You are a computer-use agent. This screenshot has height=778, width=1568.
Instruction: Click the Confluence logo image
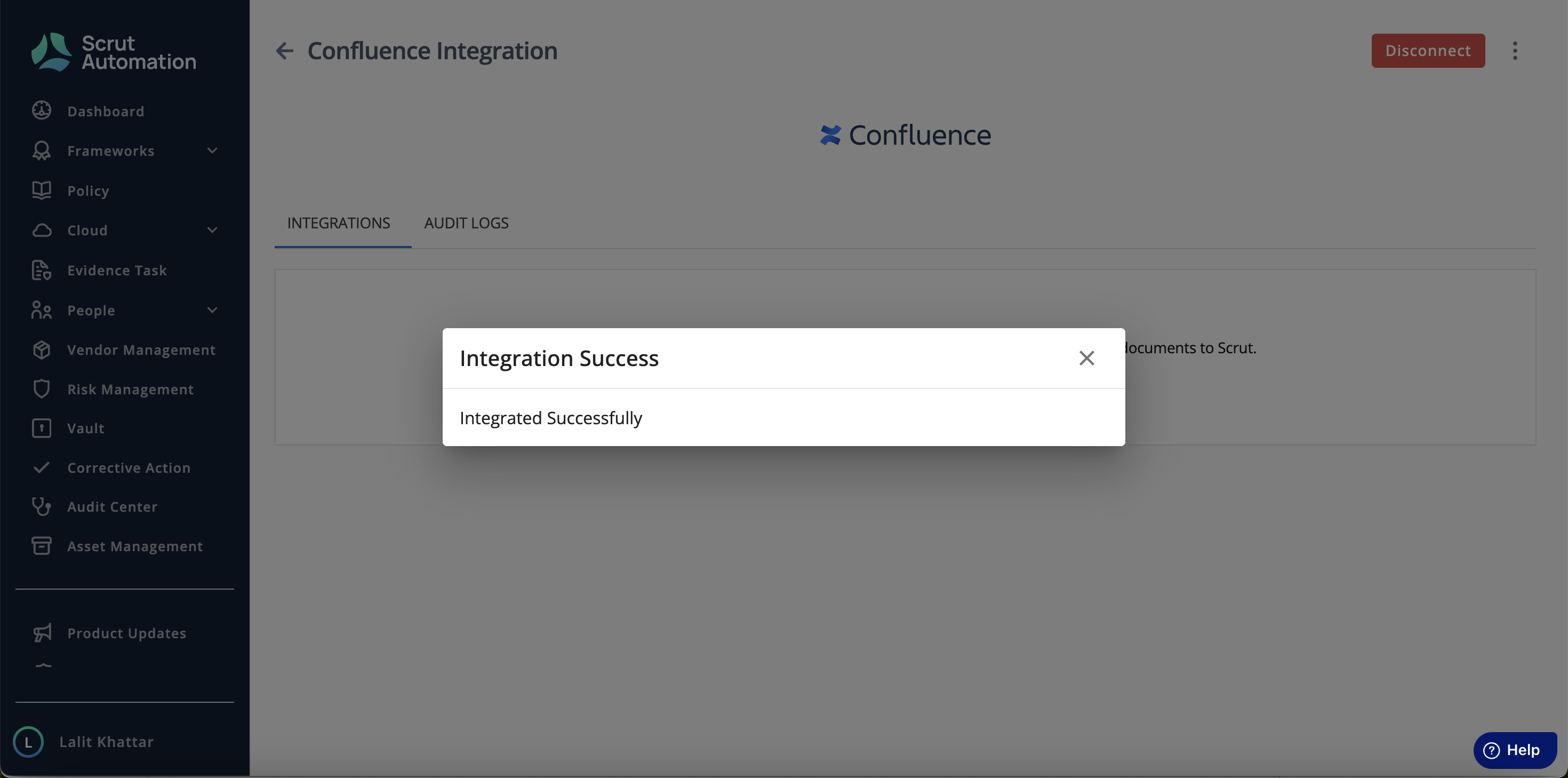coord(905,135)
